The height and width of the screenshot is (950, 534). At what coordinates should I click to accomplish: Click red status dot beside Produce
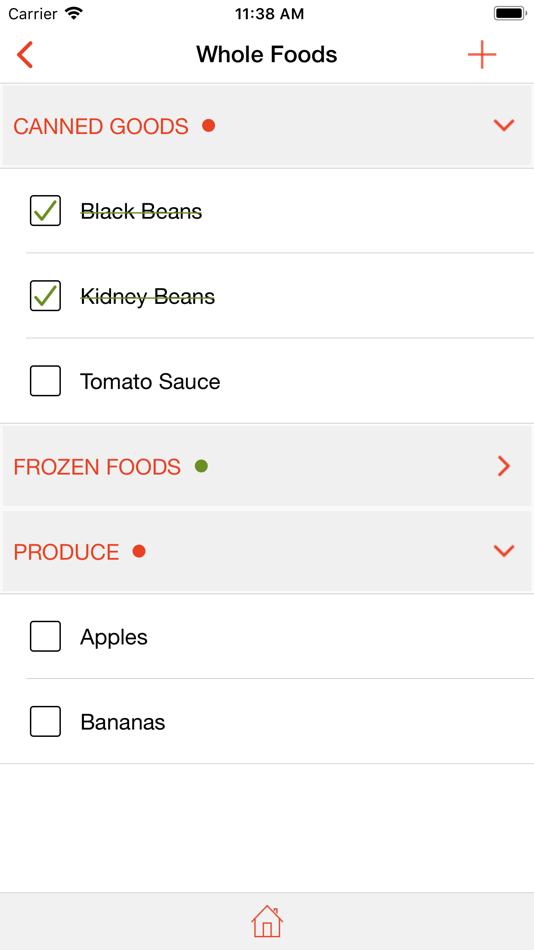[x=139, y=551]
